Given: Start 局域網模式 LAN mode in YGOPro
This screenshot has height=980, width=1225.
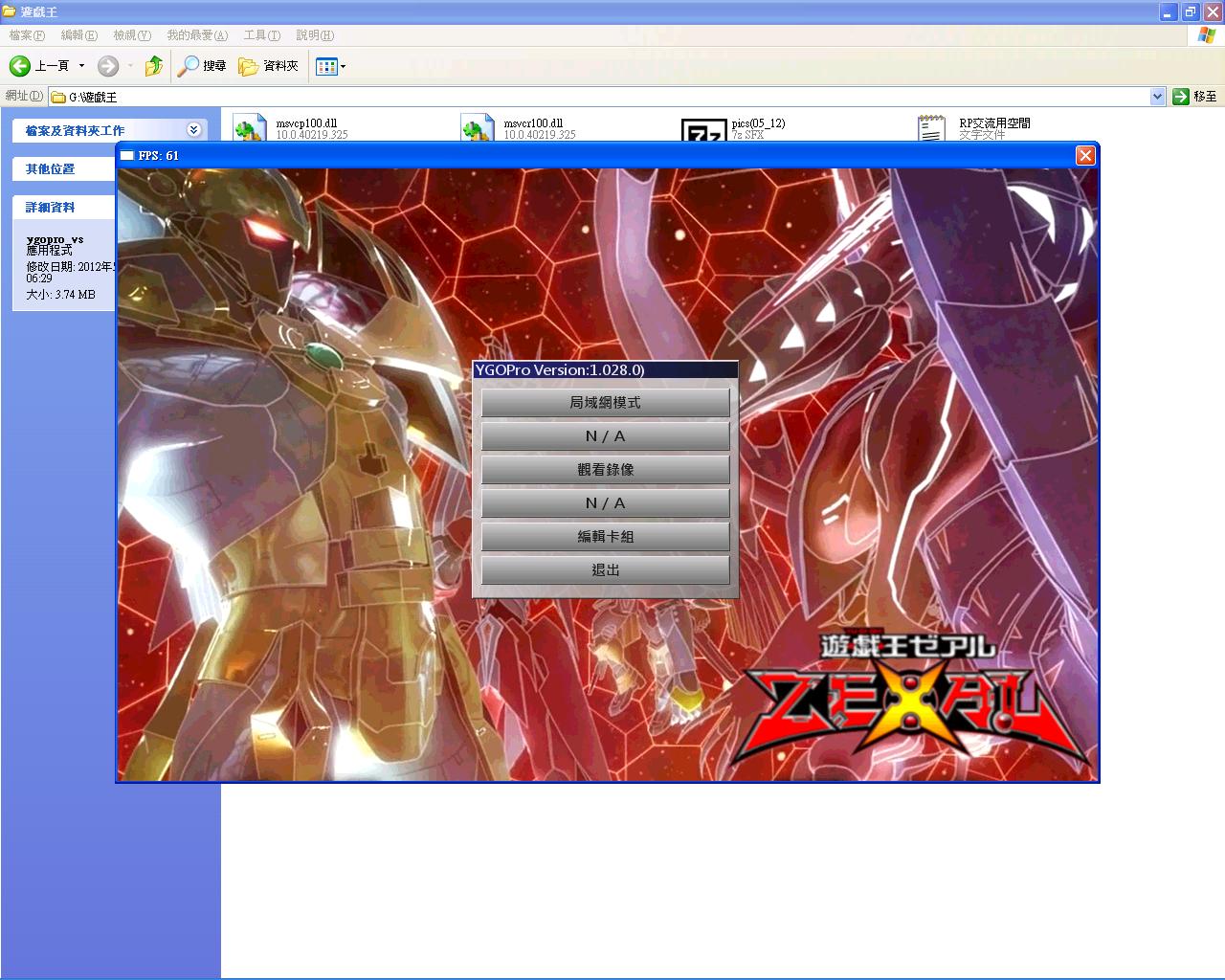Looking at the screenshot, I should point(605,402).
